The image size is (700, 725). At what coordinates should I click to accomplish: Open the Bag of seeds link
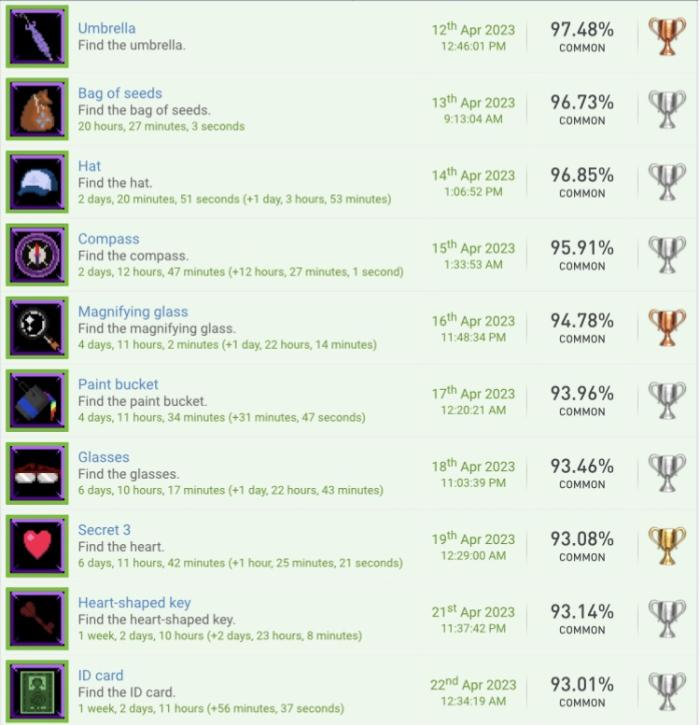[119, 93]
